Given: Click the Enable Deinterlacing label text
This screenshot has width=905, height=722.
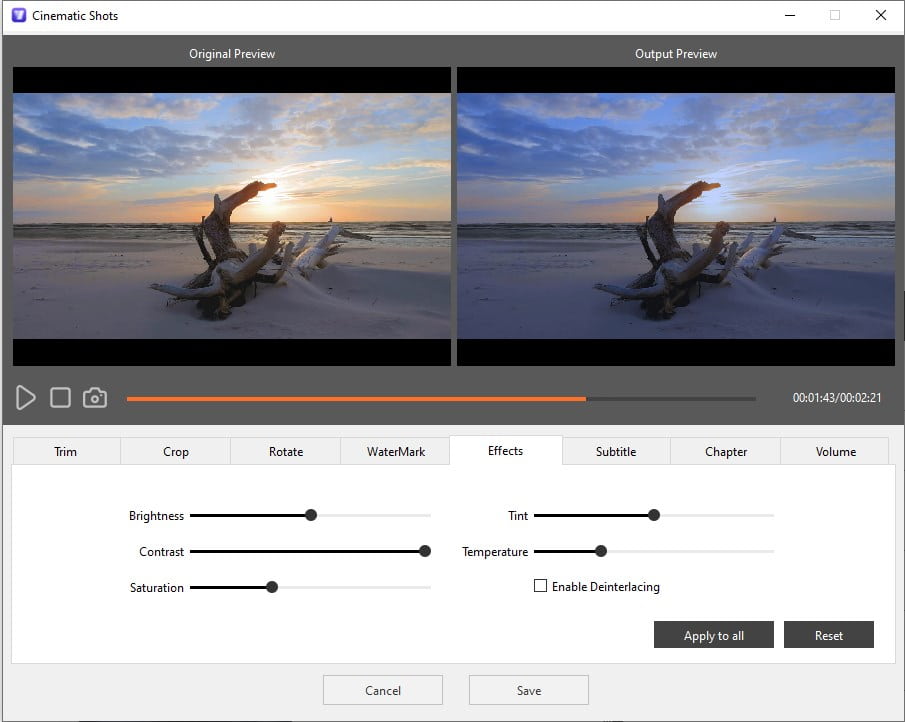Looking at the screenshot, I should click(605, 586).
